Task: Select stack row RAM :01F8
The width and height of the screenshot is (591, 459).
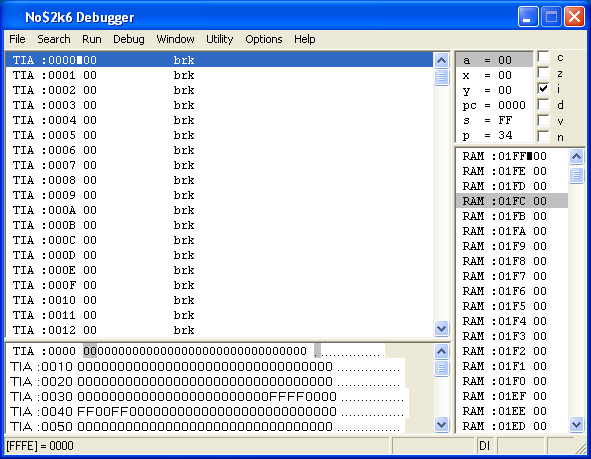Action: point(512,261)
